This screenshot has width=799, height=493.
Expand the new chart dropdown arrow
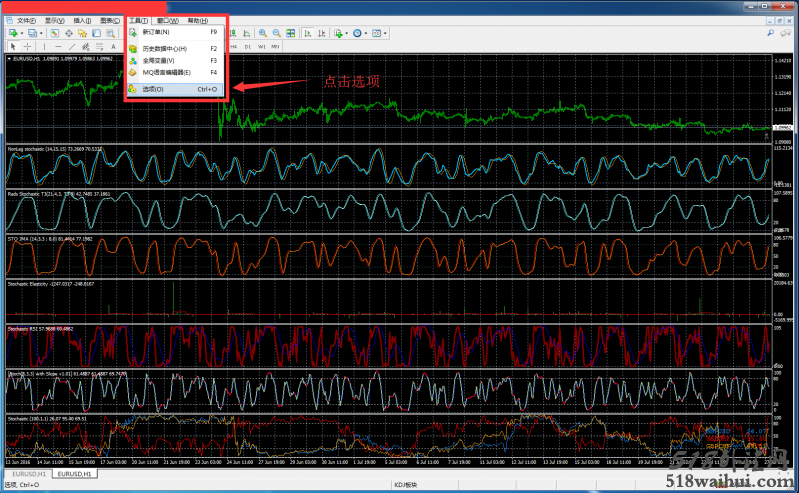(x=22, y=33)
